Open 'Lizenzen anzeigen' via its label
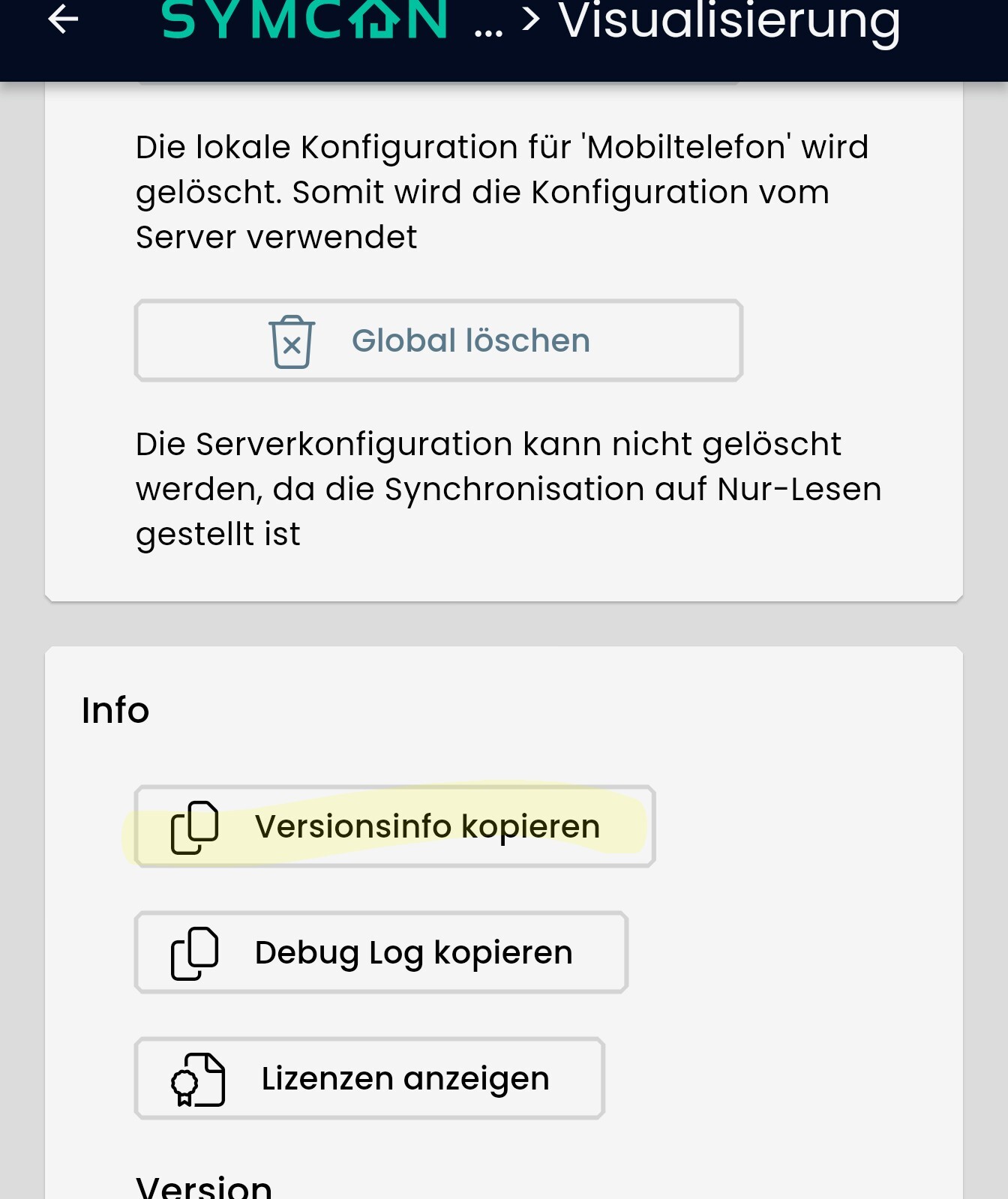Viewport: 1008px width, 1199px height. click(x=405, y=1079)
